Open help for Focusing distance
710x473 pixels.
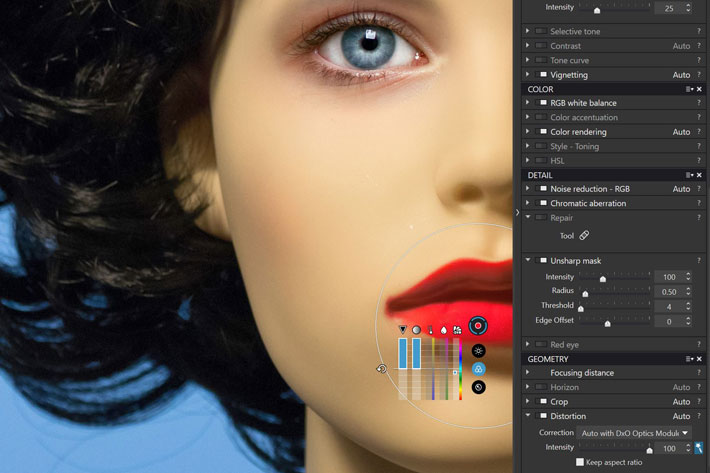(699, 373)
